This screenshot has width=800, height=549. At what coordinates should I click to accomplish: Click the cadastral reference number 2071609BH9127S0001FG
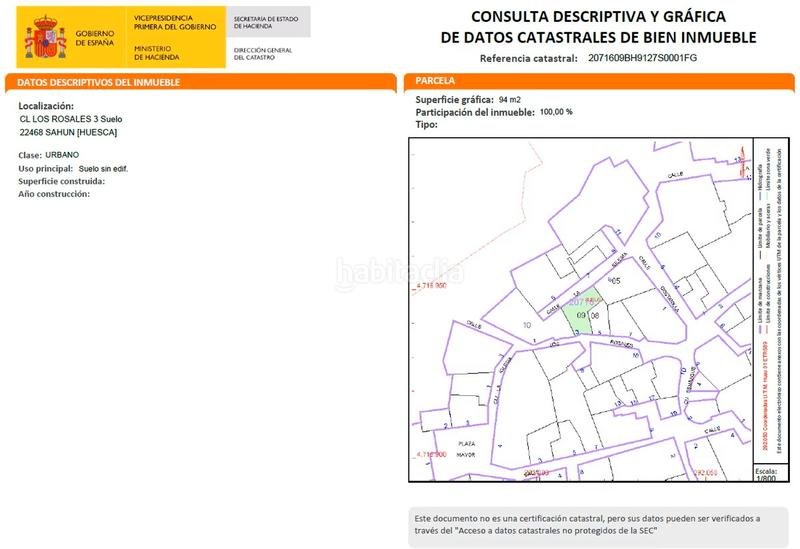pos(642,58)
